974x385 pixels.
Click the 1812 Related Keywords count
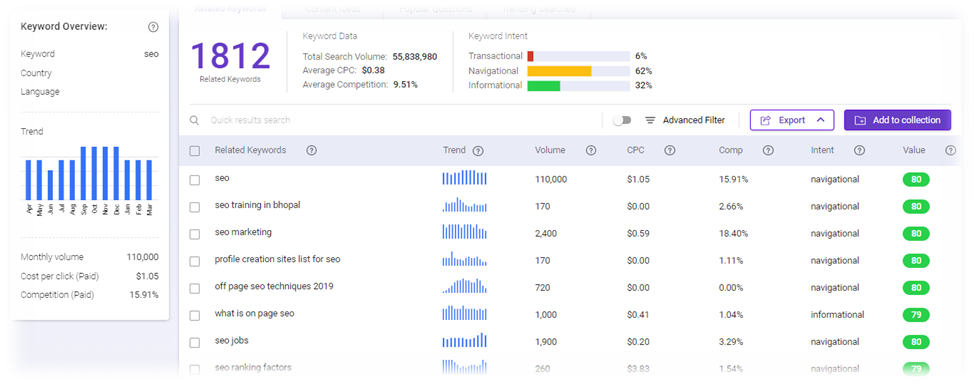[230, 56]
